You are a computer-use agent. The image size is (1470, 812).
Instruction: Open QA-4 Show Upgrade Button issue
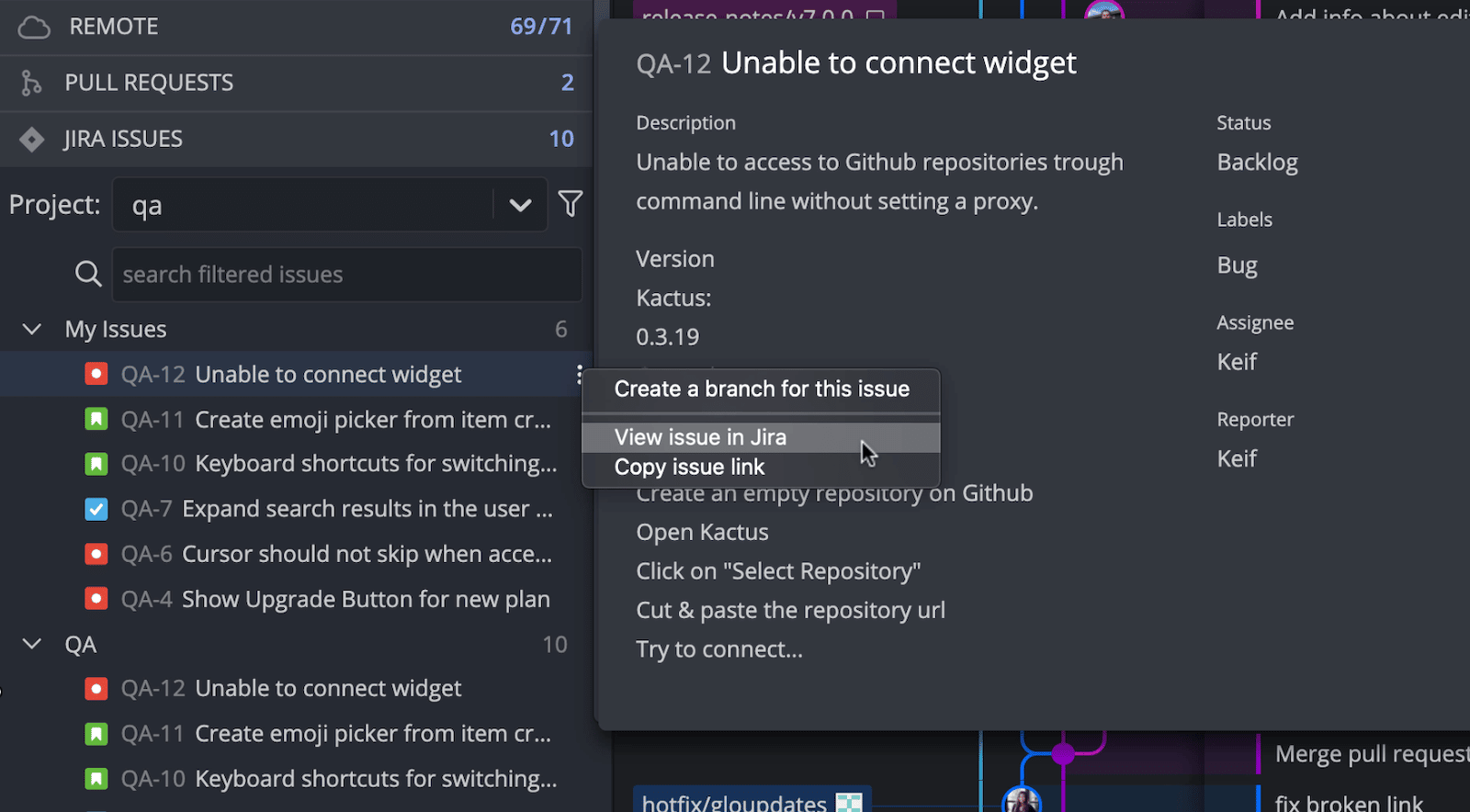pyautogui.click(x=366, y=600)
